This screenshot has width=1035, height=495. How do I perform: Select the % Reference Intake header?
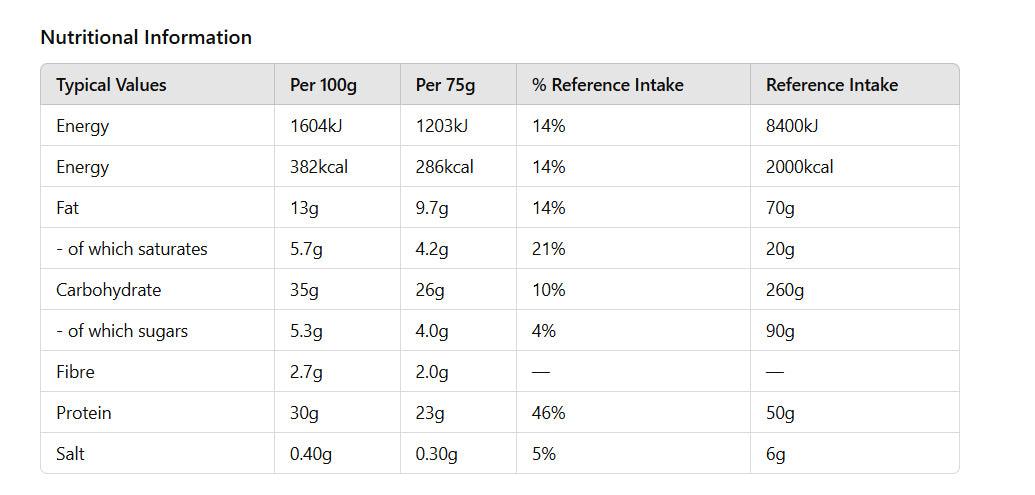click(x=607, y=85)
